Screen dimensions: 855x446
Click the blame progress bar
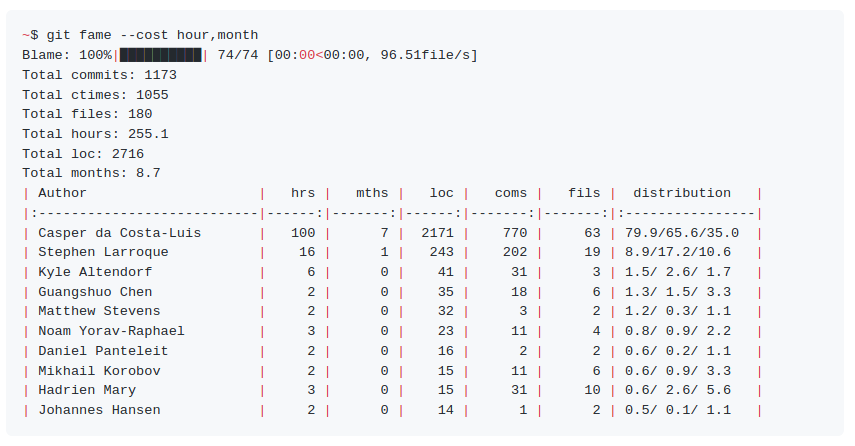point(160,55)
